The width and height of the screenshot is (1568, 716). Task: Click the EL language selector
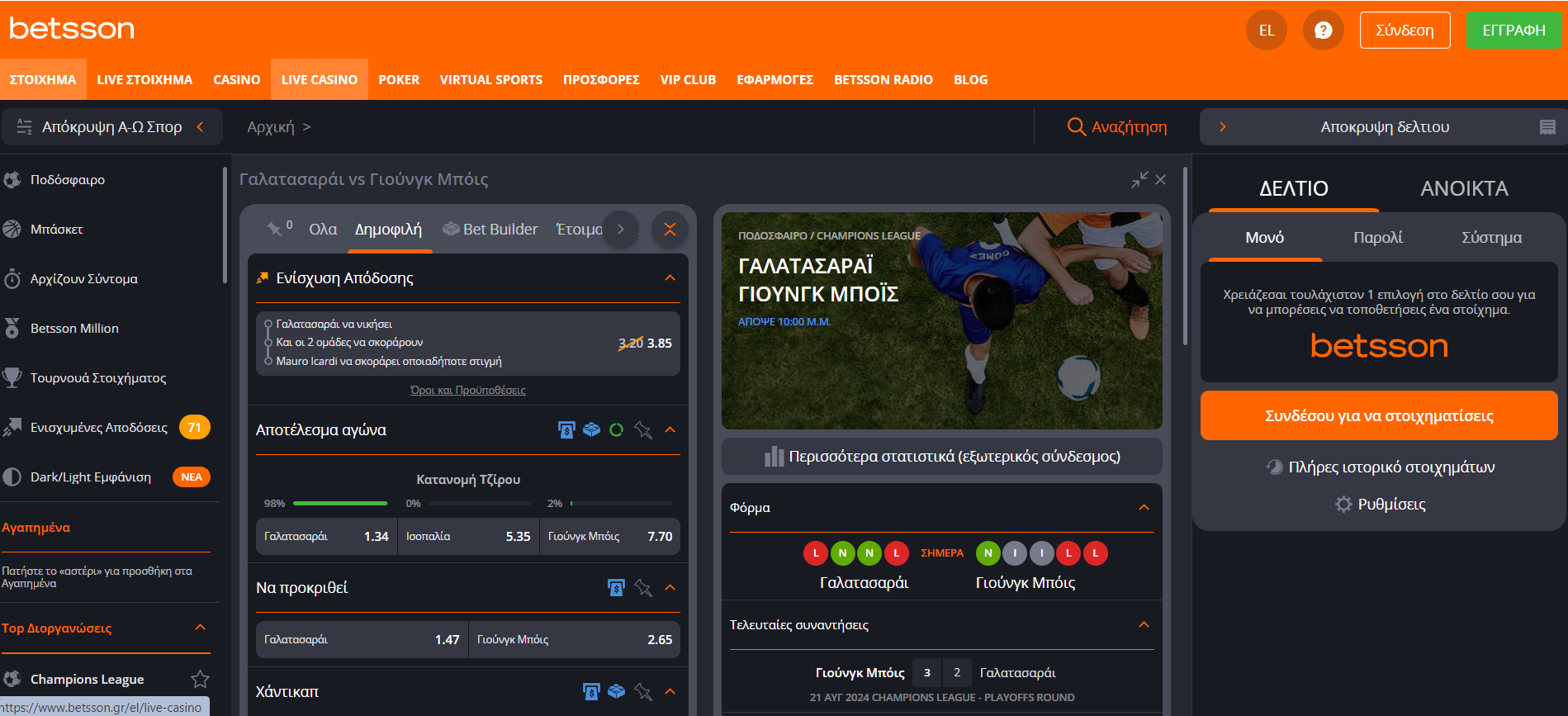pyautogui.click(x=1267, y=31)
